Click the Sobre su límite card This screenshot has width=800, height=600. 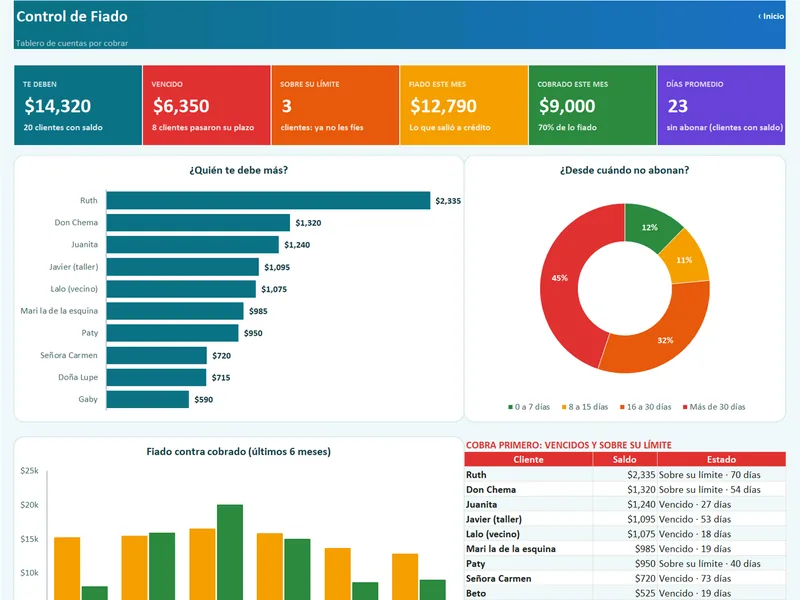click(x=335, y=105)
